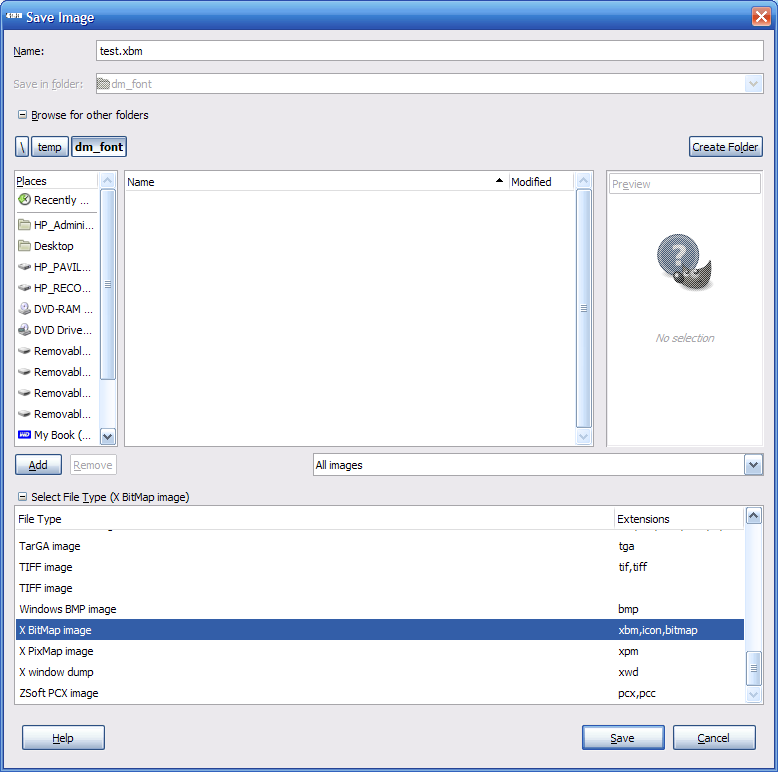
Task: Click the Recently Used clock icon
Action: pos(24,199)
